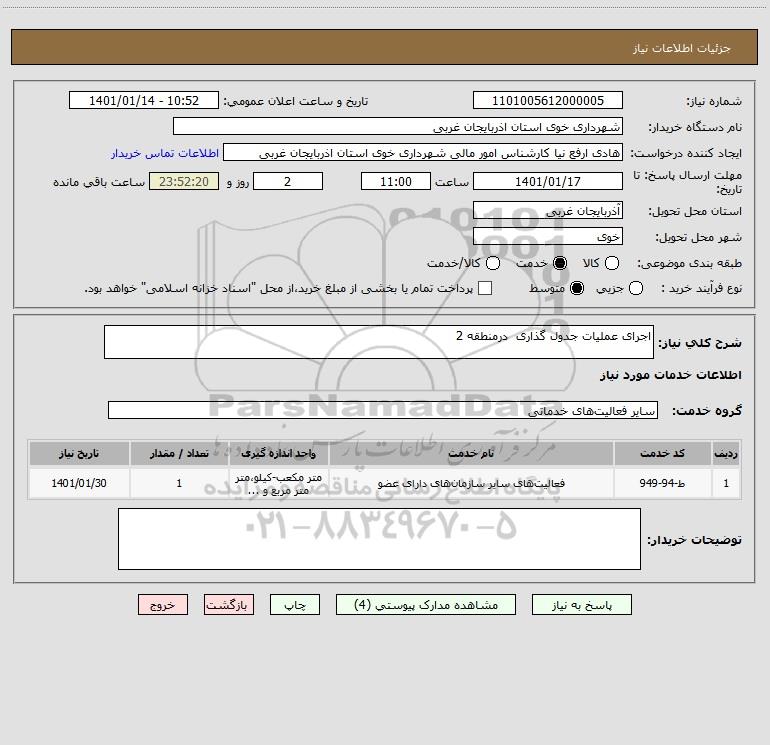Click the جزئیات اطلاعات نیاز header title
The height and width of the screenshot is (745, 770).
(x=682, y=48)
